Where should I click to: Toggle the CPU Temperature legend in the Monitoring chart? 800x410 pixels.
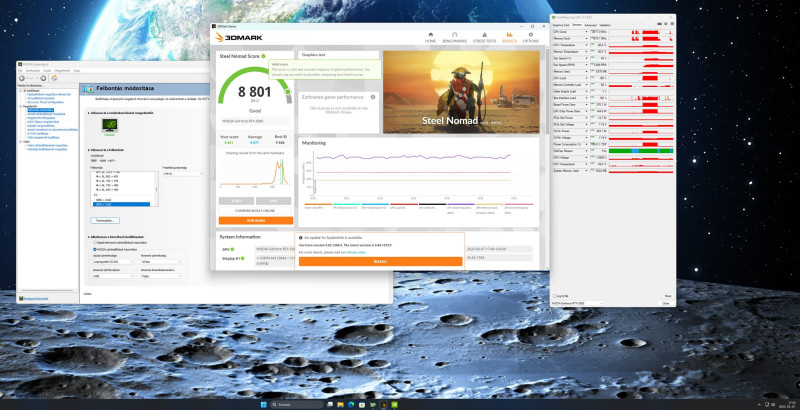(347, 206)
